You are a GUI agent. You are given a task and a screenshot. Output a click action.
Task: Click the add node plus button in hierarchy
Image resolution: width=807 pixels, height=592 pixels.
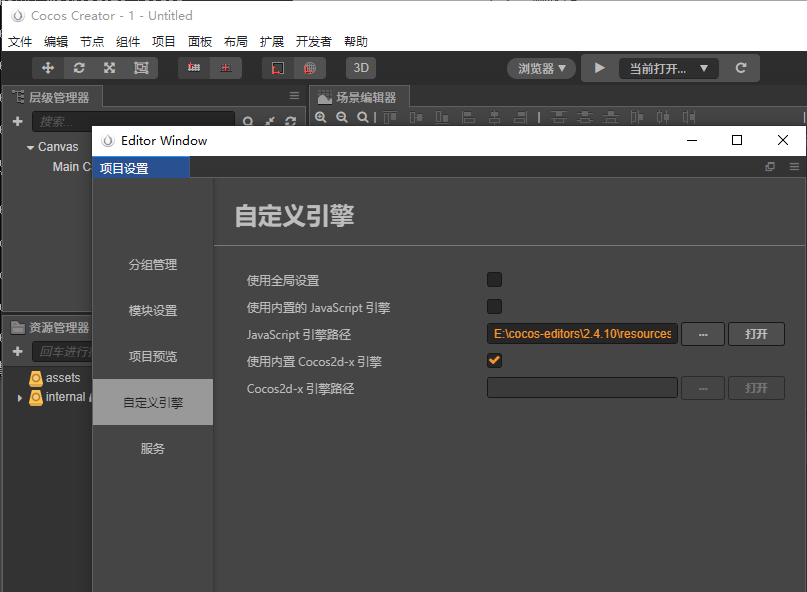pos(17,121)
